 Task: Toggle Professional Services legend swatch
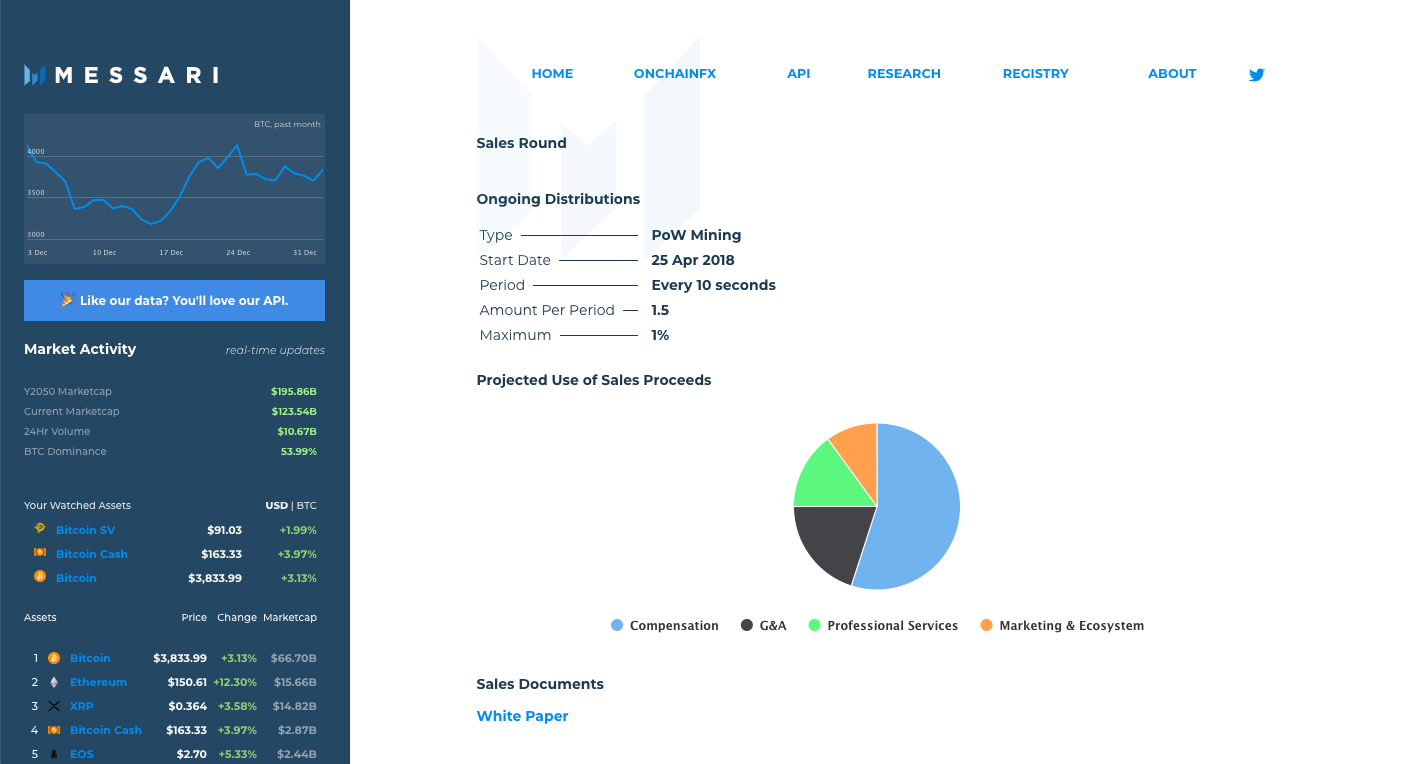pyautogui.click(x=815, y=625)
